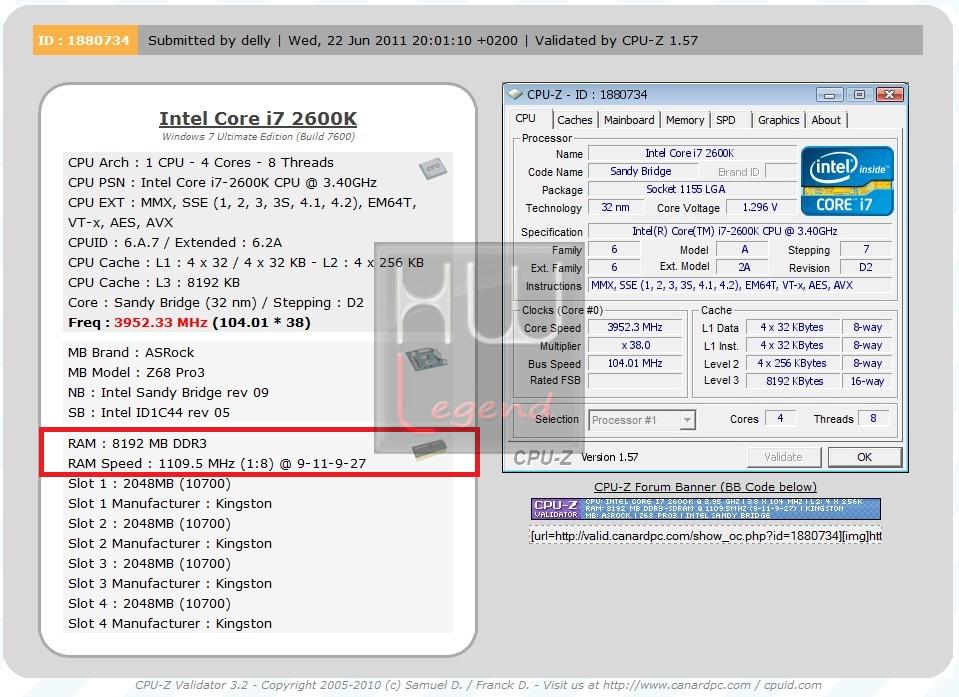Expand the Processor #1 selection dropdown
This screenshot has height=697, width=959.
click(x=687, y=420)
